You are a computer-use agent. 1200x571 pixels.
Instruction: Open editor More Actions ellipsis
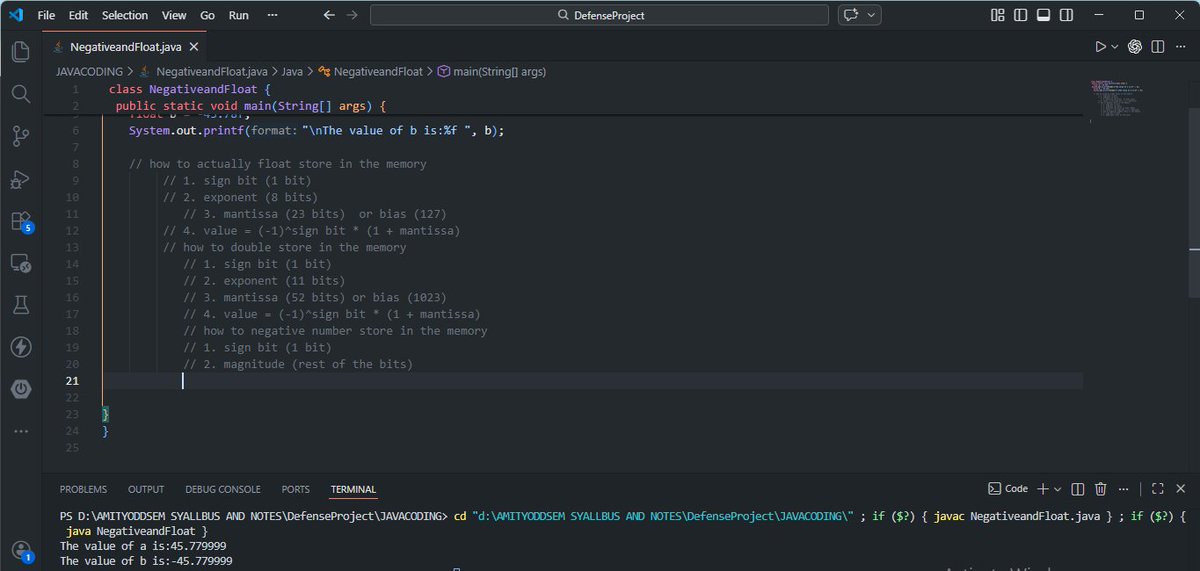point(1181,46)
